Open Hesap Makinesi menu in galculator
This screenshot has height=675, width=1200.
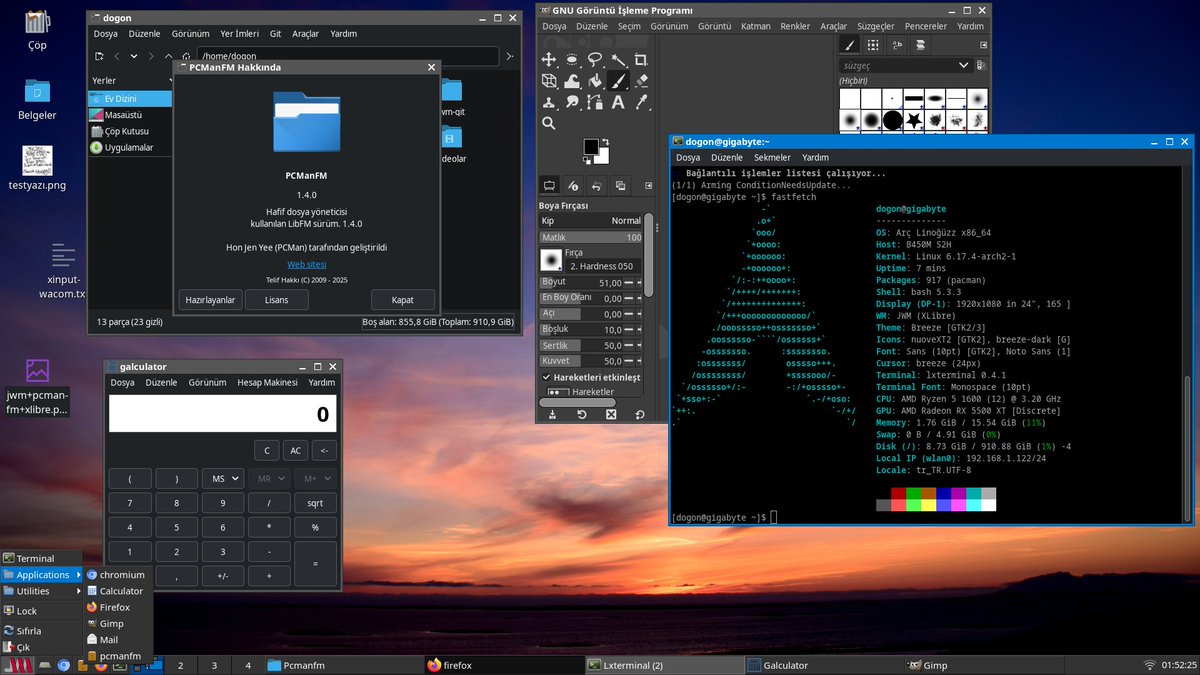pyautogui.click(x=267, y=383)
